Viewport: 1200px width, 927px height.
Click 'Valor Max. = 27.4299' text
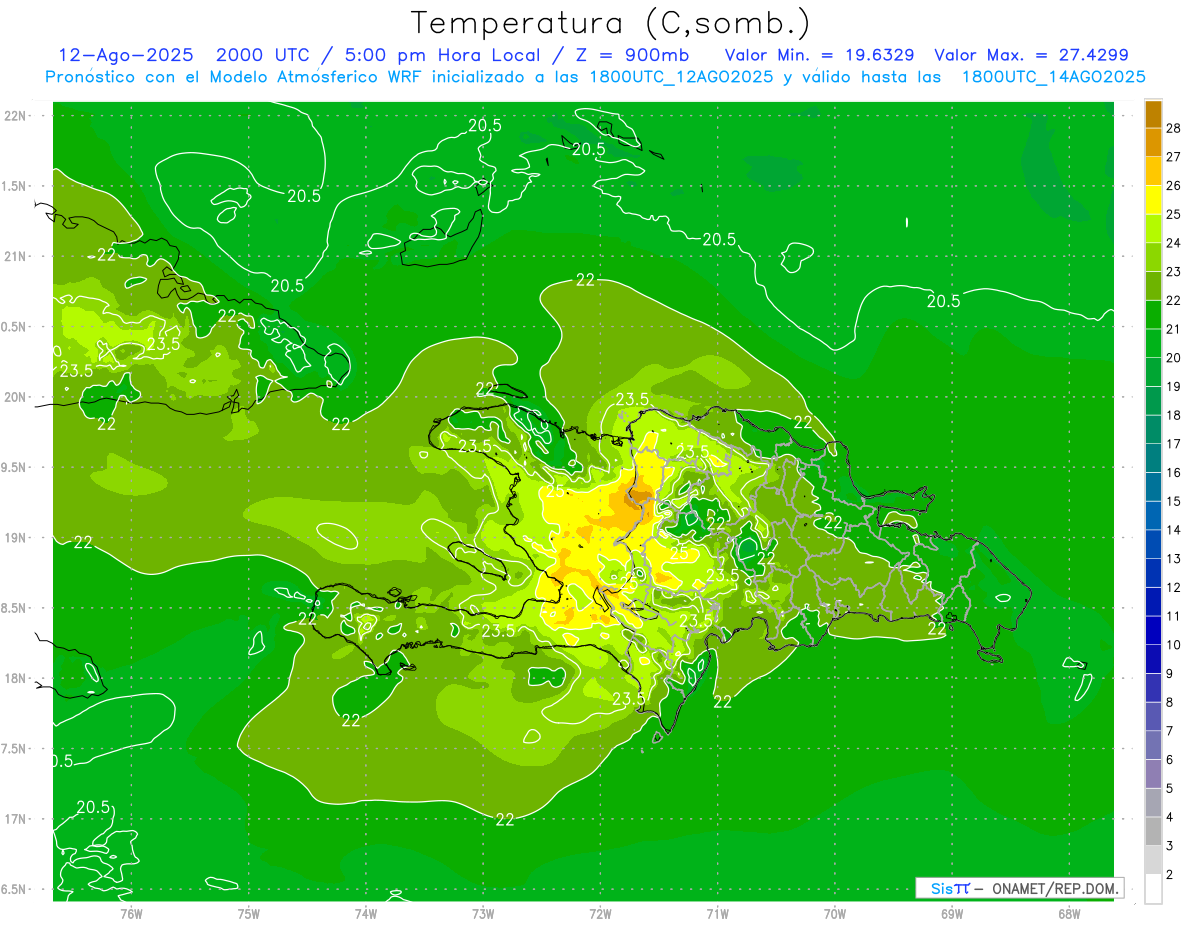1031,55
